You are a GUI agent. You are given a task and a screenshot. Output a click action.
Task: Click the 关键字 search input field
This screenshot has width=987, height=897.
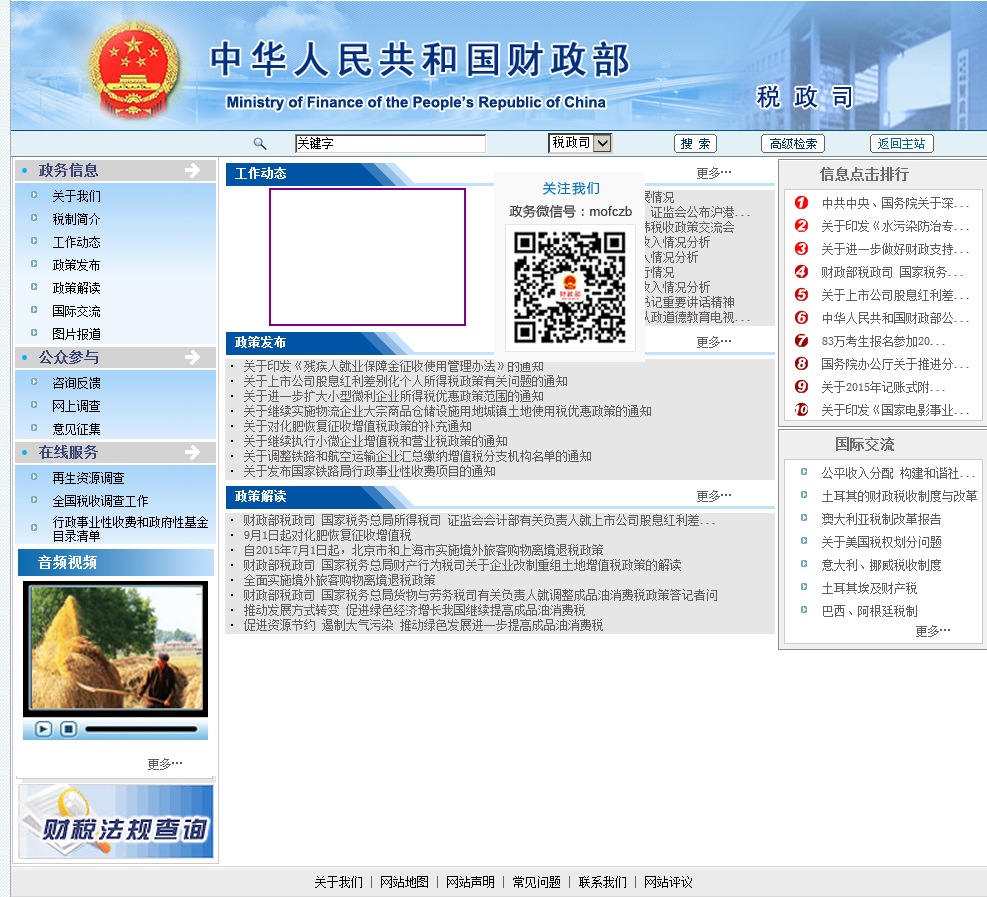pos(390,144)
